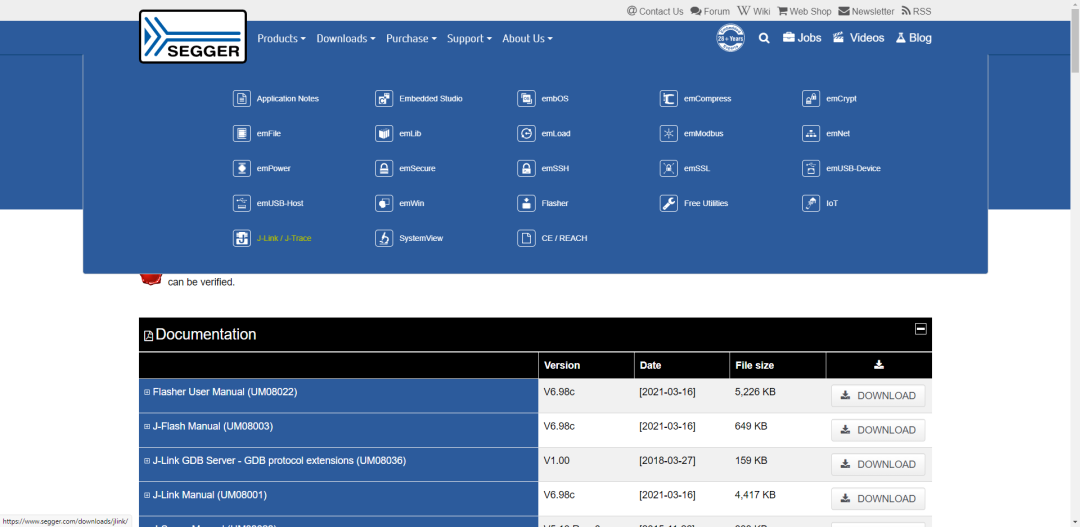This screenshot has width=1080, height=527.
Task: Open the emCrypt lock icon
Action: (811, 99)
